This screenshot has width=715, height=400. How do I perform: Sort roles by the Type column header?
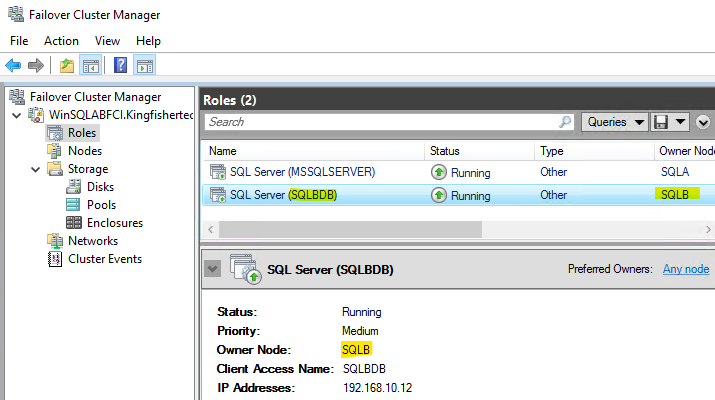595,151
